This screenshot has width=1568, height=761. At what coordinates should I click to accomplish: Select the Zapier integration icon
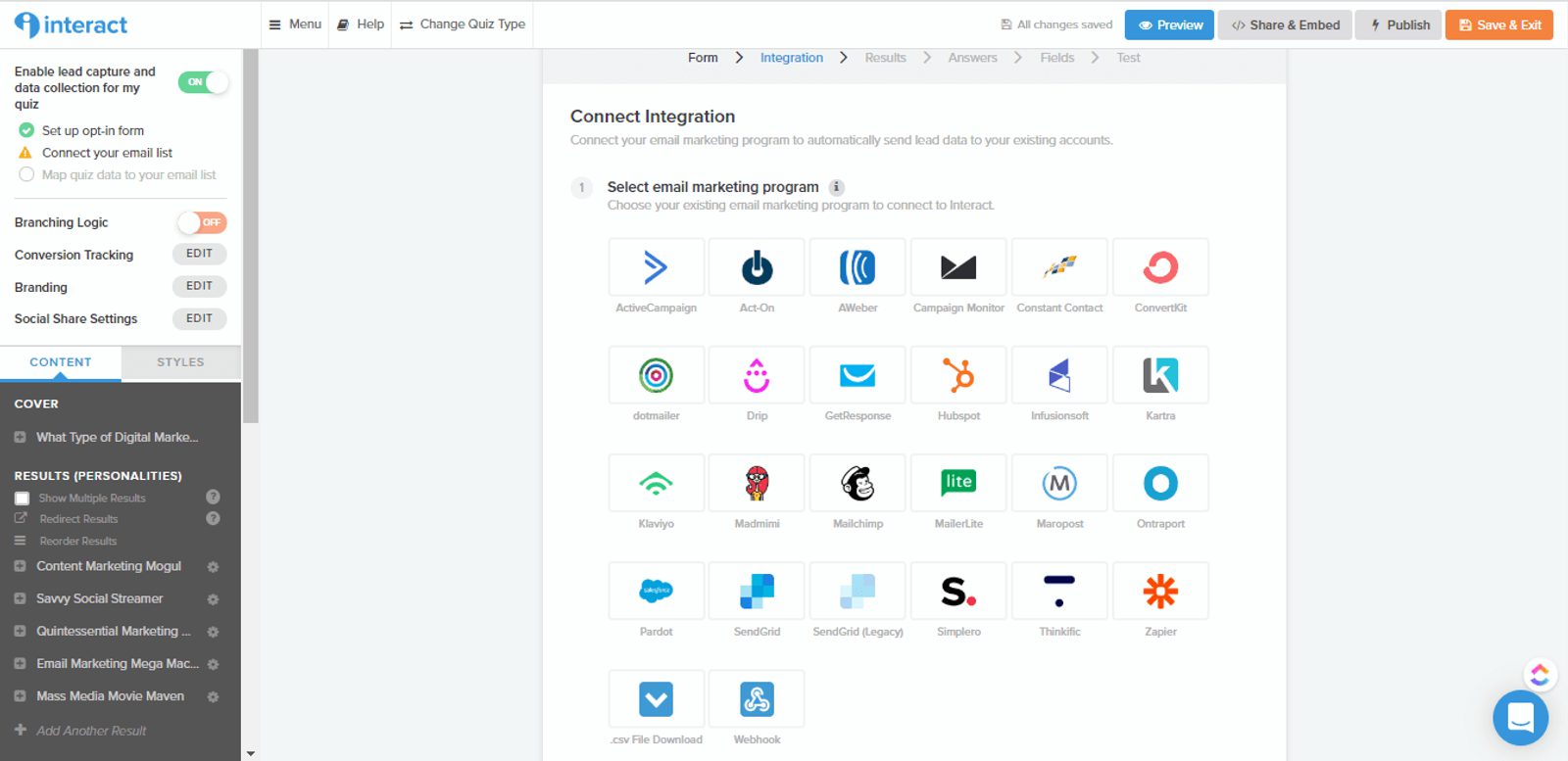(x=1160, y=591)
